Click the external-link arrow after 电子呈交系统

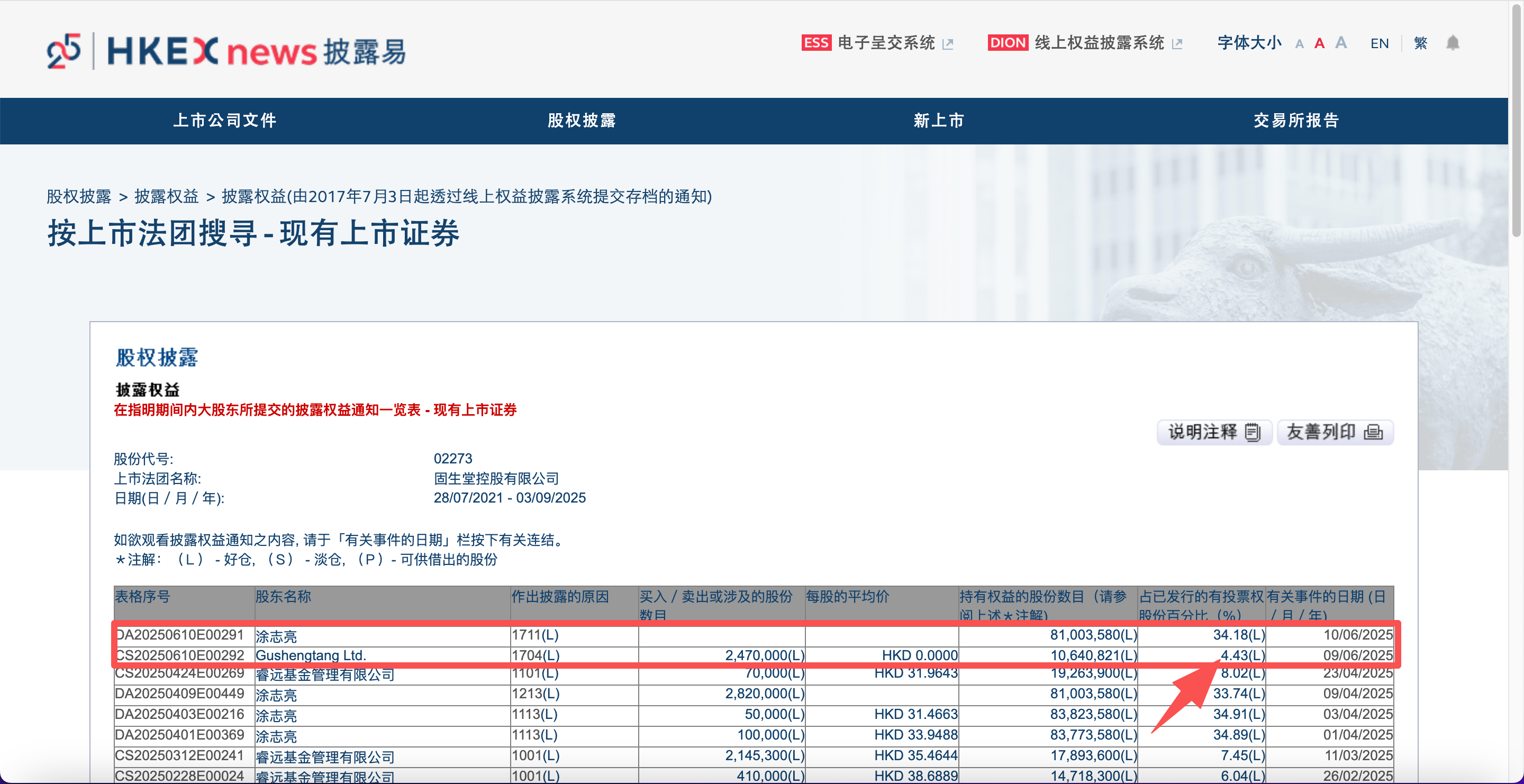948,44
